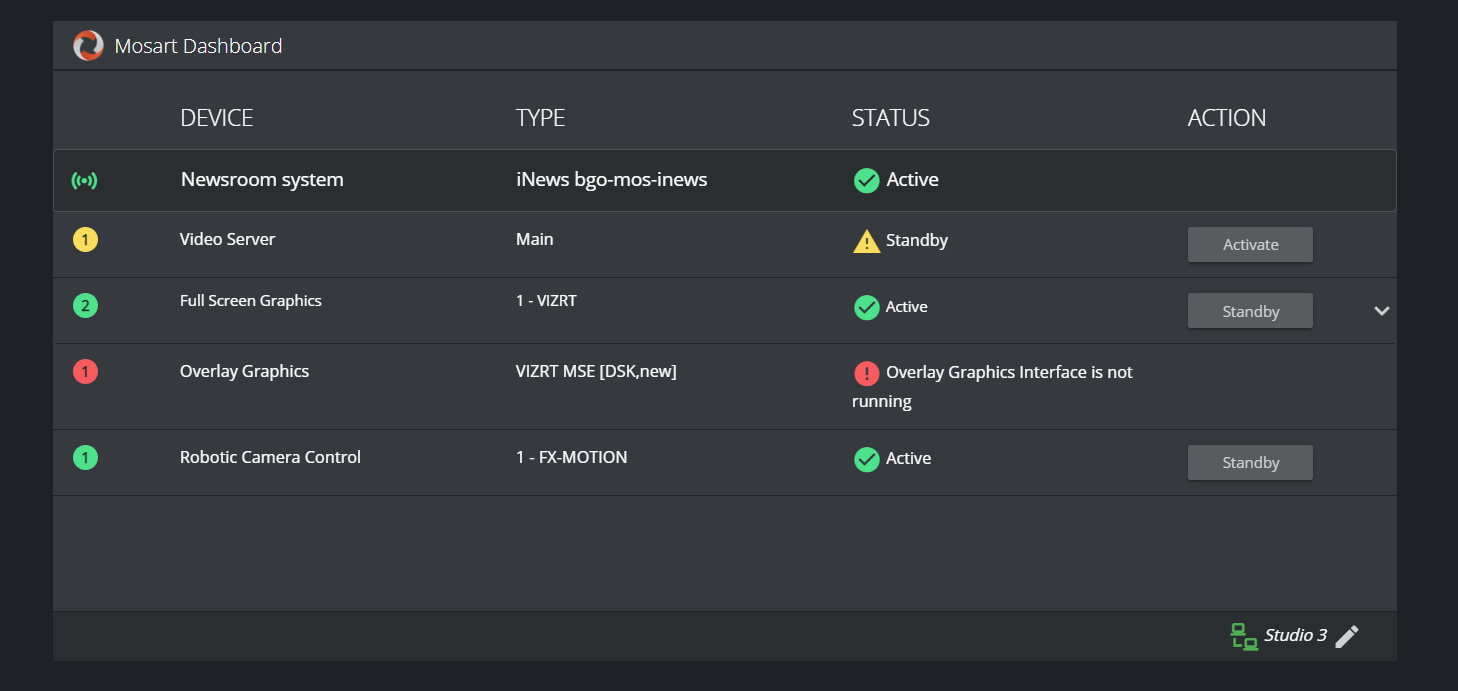Click the Mosart Dashboard title
Image resolution: width=1458 pixels, height=691 pixels.
coord(198,46)
